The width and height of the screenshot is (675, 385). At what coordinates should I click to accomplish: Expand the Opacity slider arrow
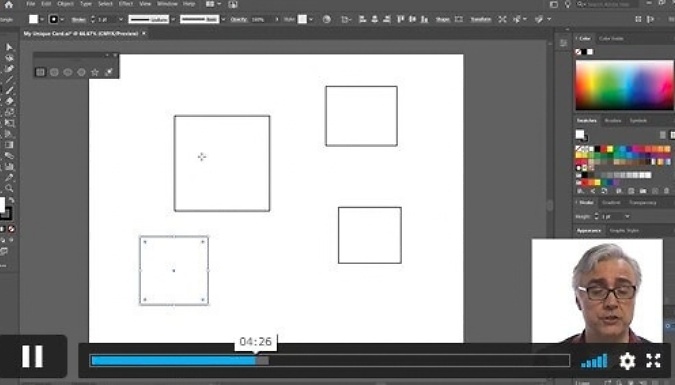(277, 19)
